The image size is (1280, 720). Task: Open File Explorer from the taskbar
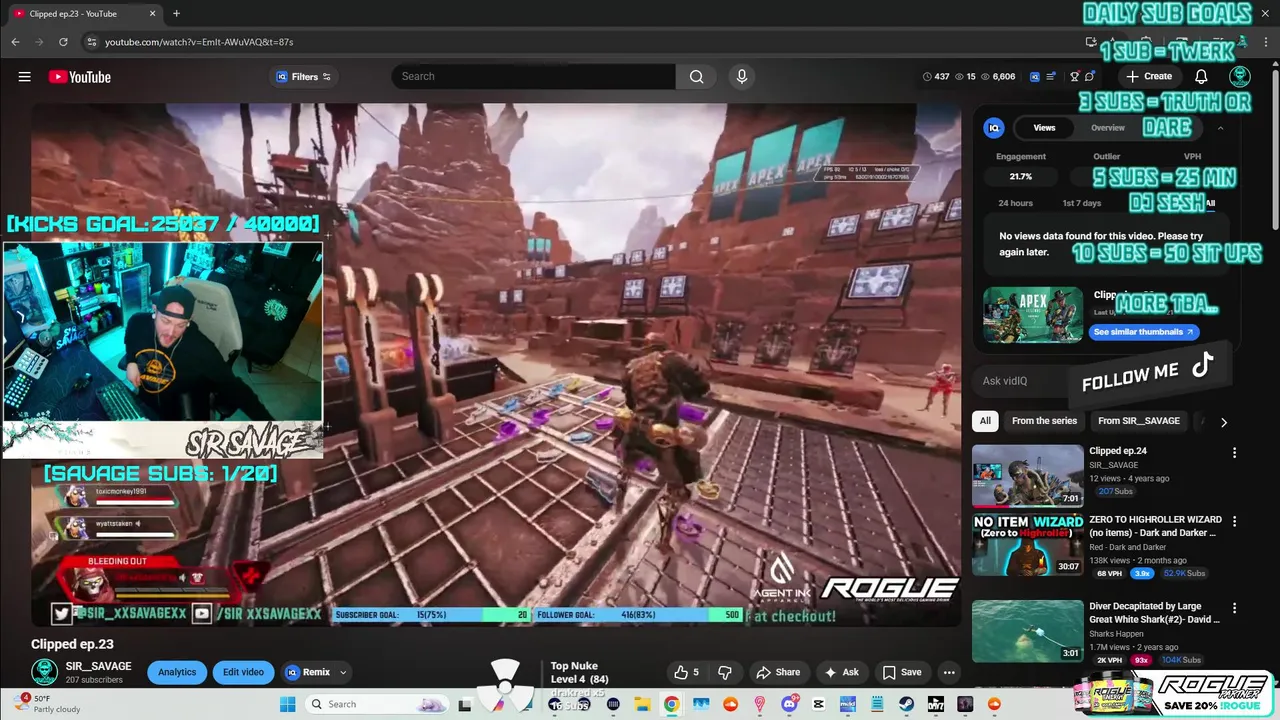pos(642,704)
